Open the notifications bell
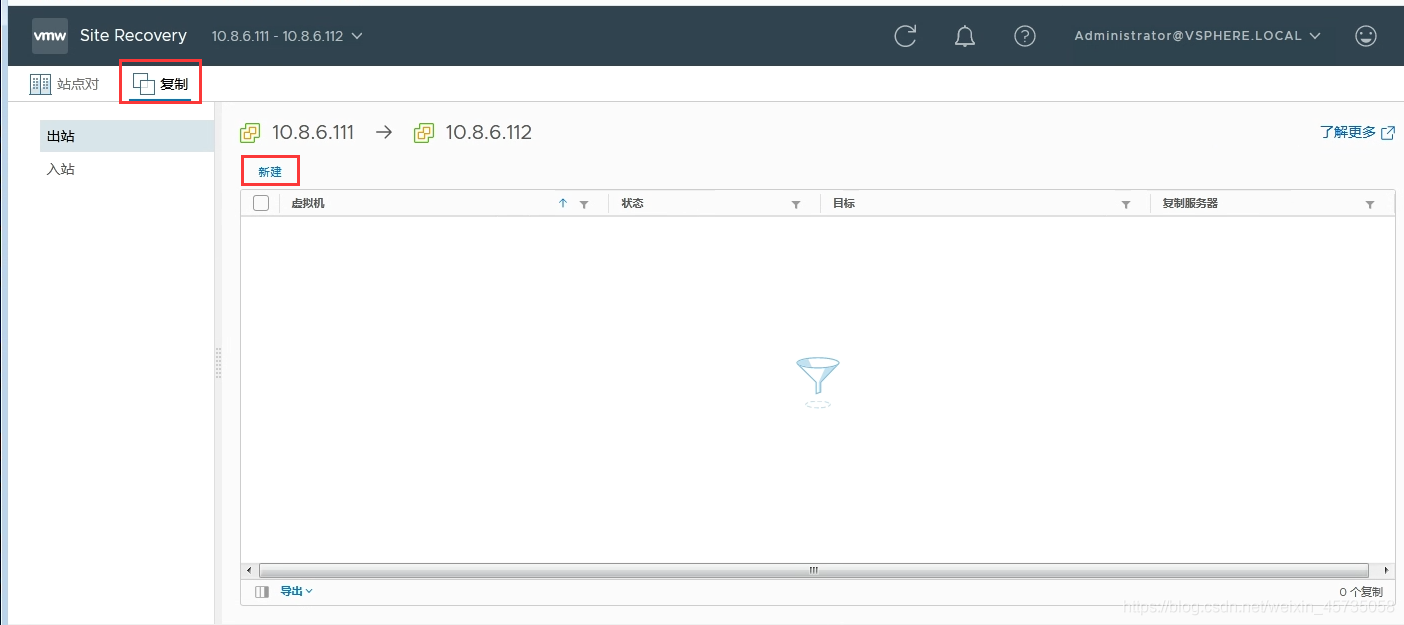The height and width of the screenshot is (625, 1404). tap(965, 36)
